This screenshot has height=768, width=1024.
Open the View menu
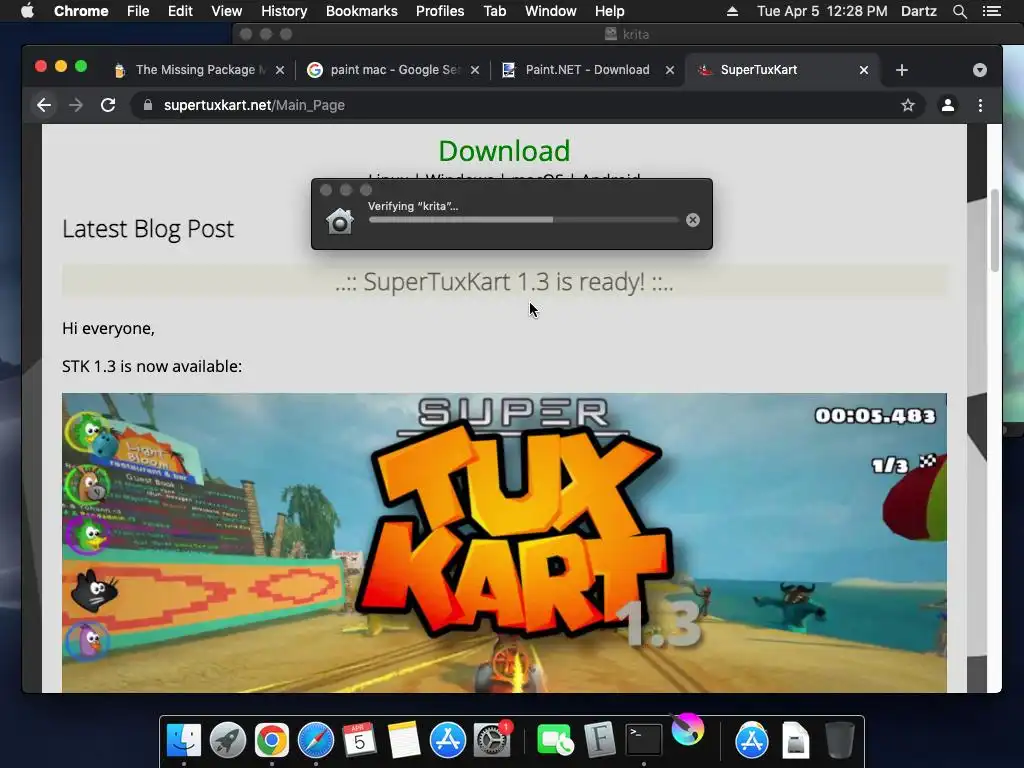point(227,11)
